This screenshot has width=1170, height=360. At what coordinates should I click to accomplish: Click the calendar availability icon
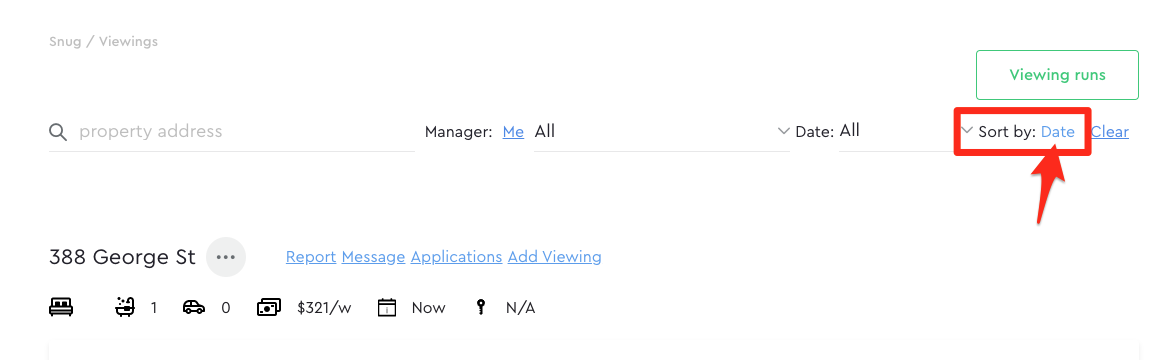tap(387, 307)
